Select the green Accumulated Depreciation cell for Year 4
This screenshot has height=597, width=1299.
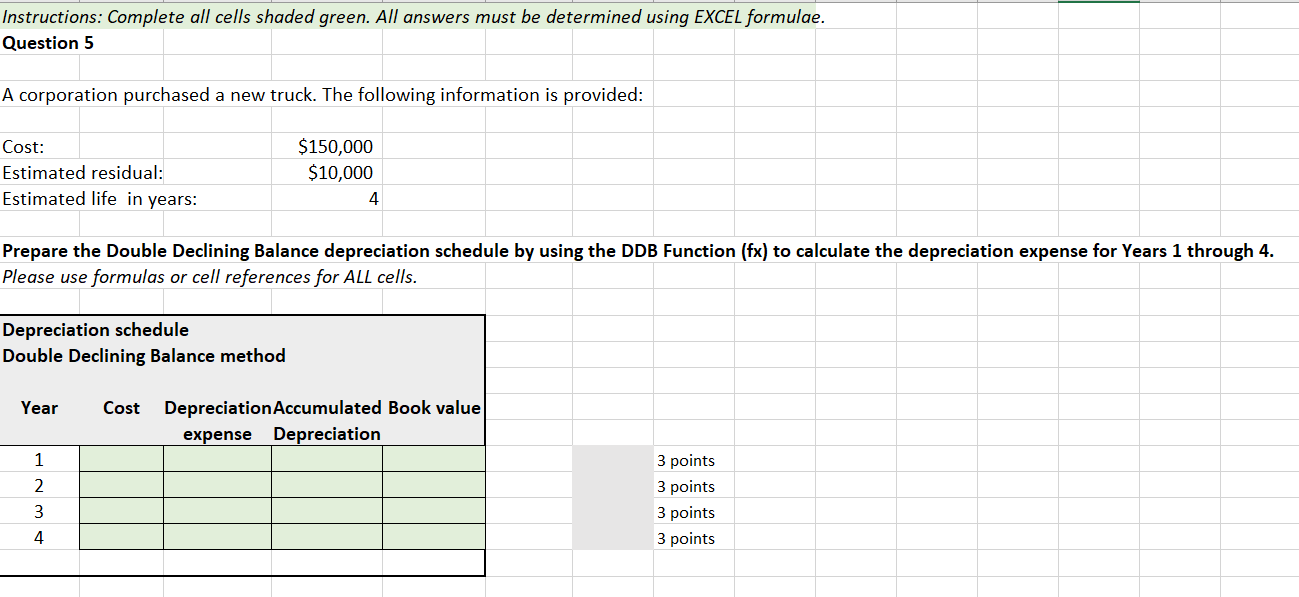click(x=327, y=538)
